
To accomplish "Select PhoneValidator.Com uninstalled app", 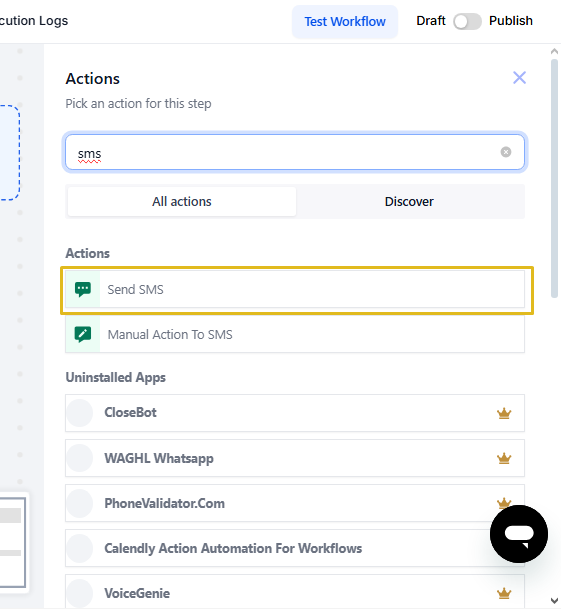I will point(295,503).
